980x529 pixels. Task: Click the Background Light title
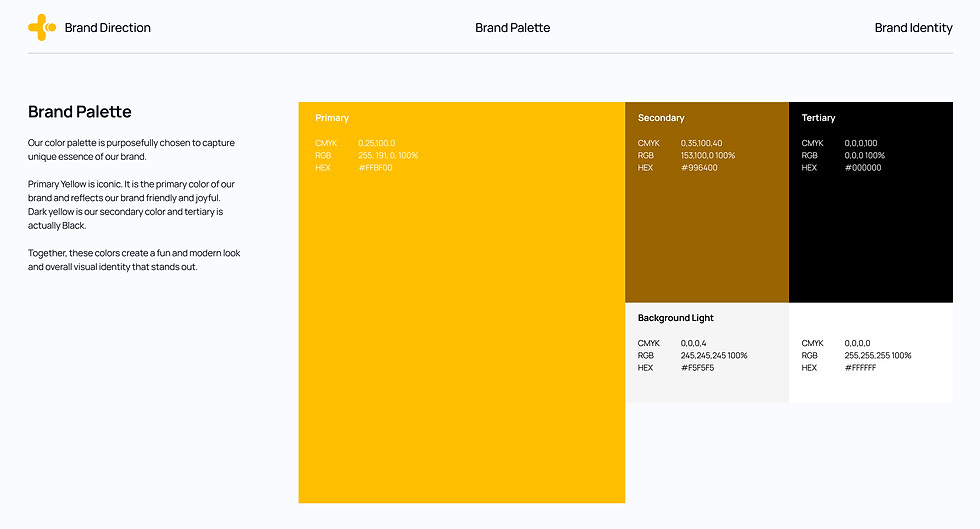676,318
